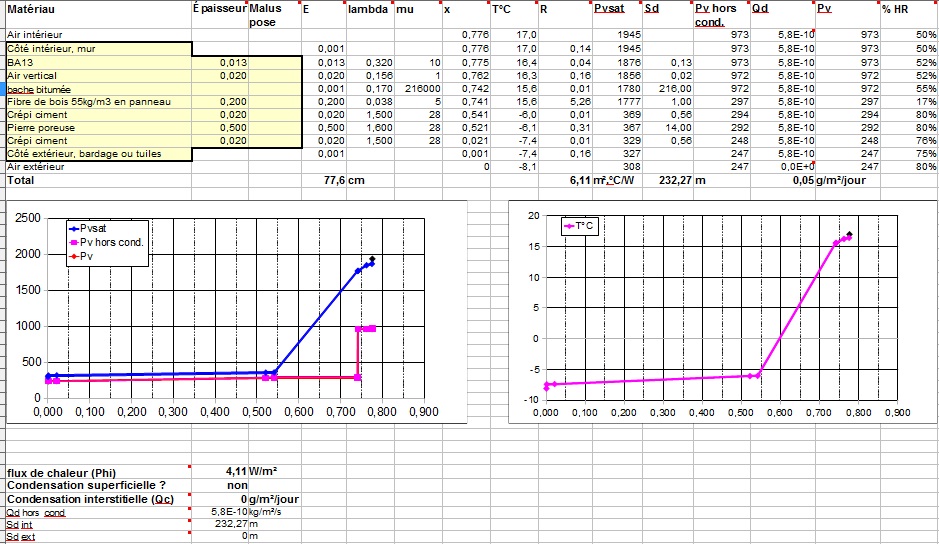939x544 pixels.
Task: Select the magenta temperature curve
Action: pyautogui.click(x=799, y=306)
